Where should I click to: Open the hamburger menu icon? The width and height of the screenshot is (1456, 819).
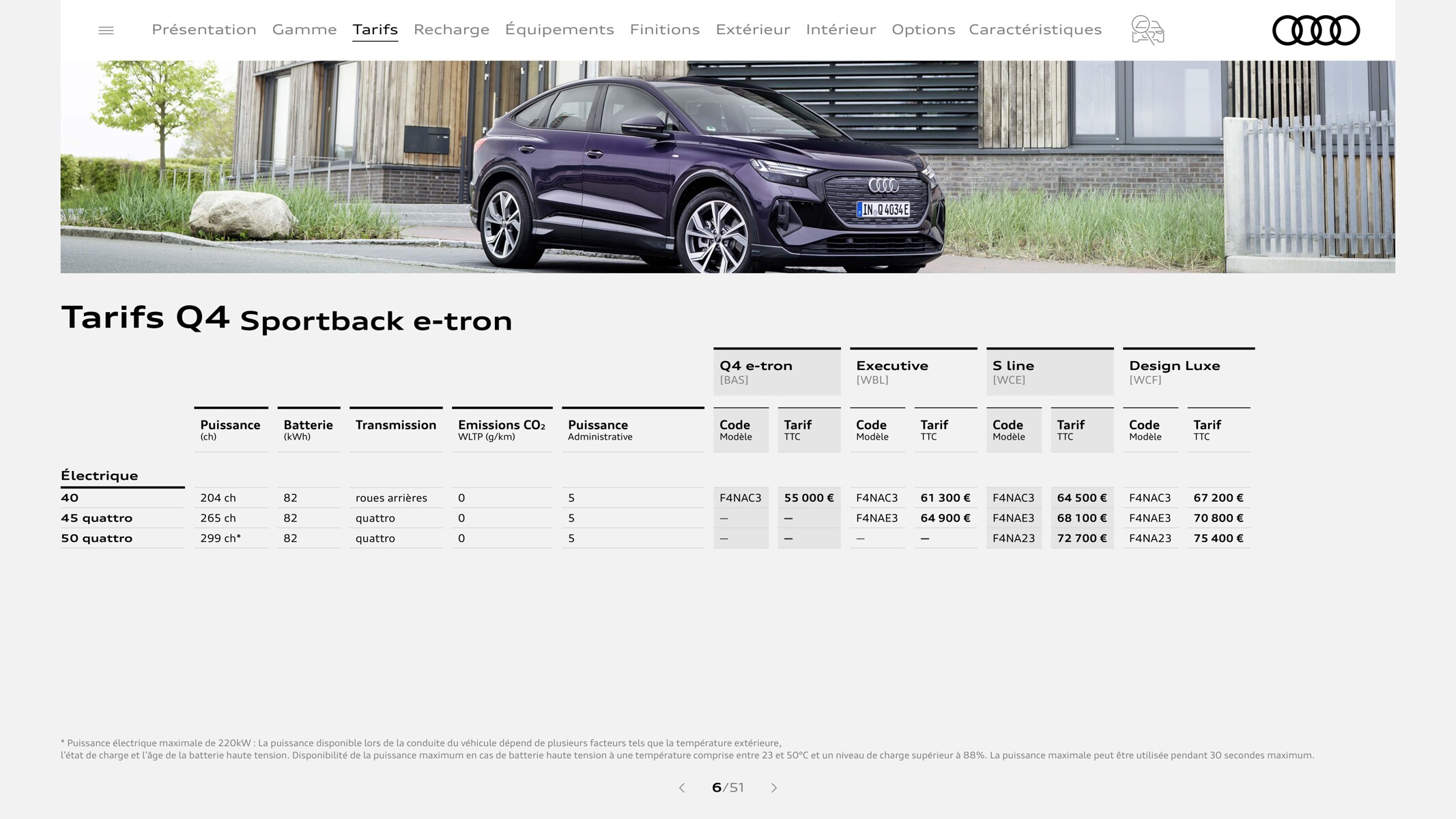click(106, 30)
